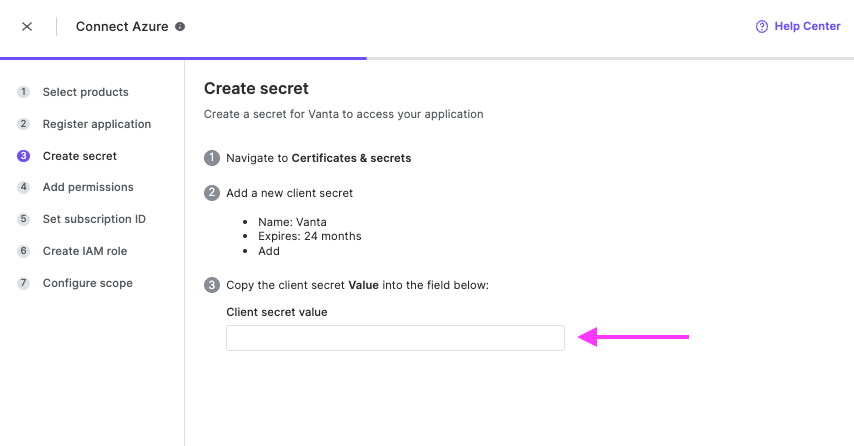Image resolution: width=854 pixels, height=446 pixels.
Task: Click the Client secret value input field
Action: 395,338
